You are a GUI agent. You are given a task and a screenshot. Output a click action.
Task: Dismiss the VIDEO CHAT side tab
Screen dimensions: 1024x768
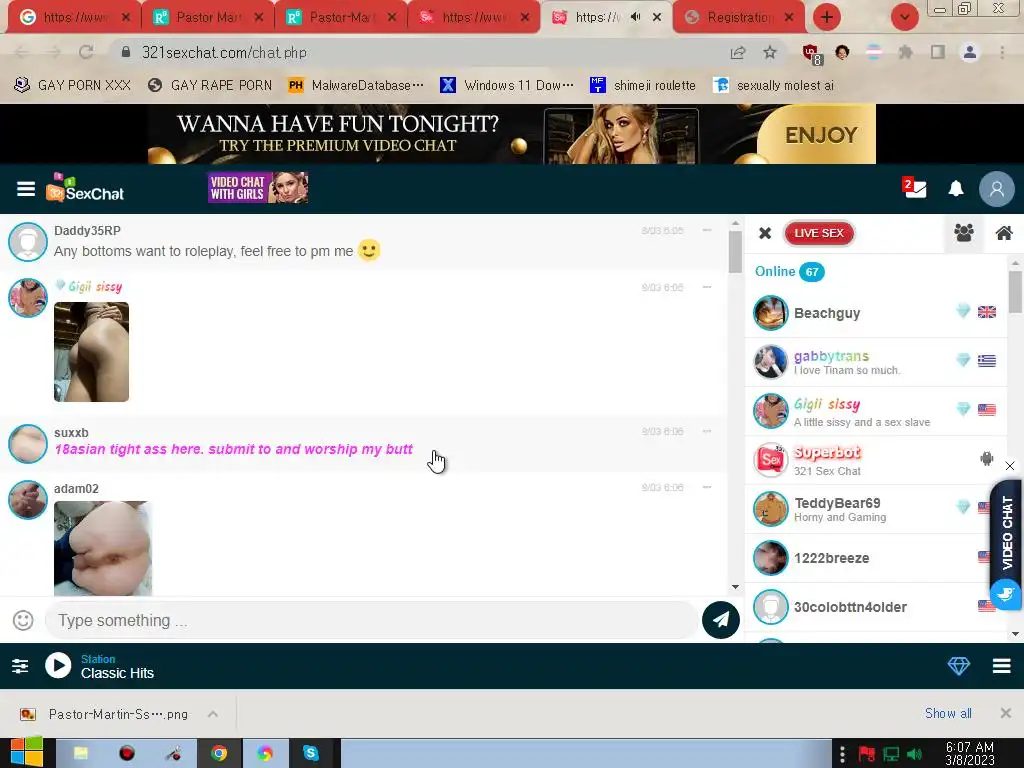(1010, 466)
